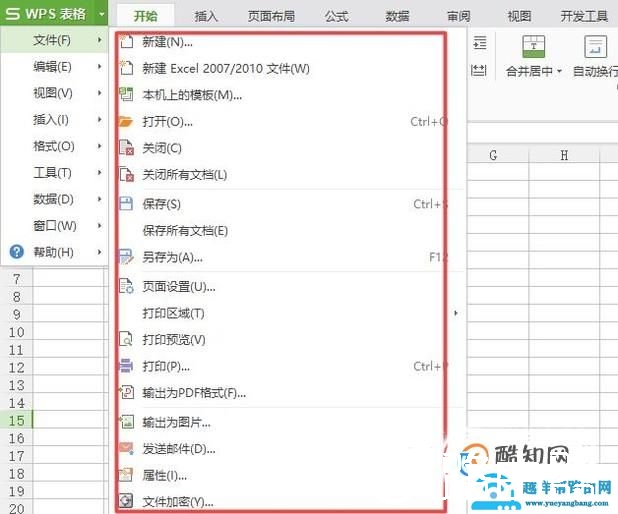This screenshot has width=618, height=514.
Task: Click the Export to PDF icon
Action: (126, 392)
